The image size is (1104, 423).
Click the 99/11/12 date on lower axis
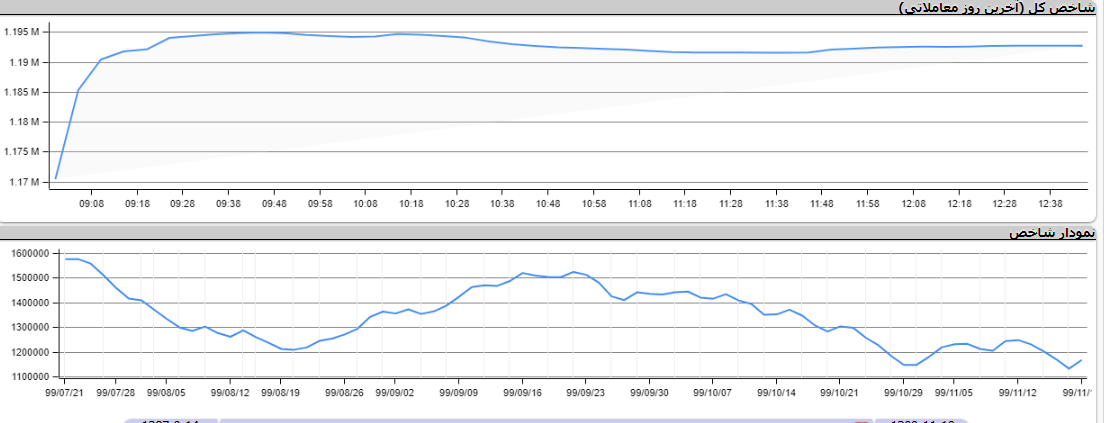[1016, 392]
